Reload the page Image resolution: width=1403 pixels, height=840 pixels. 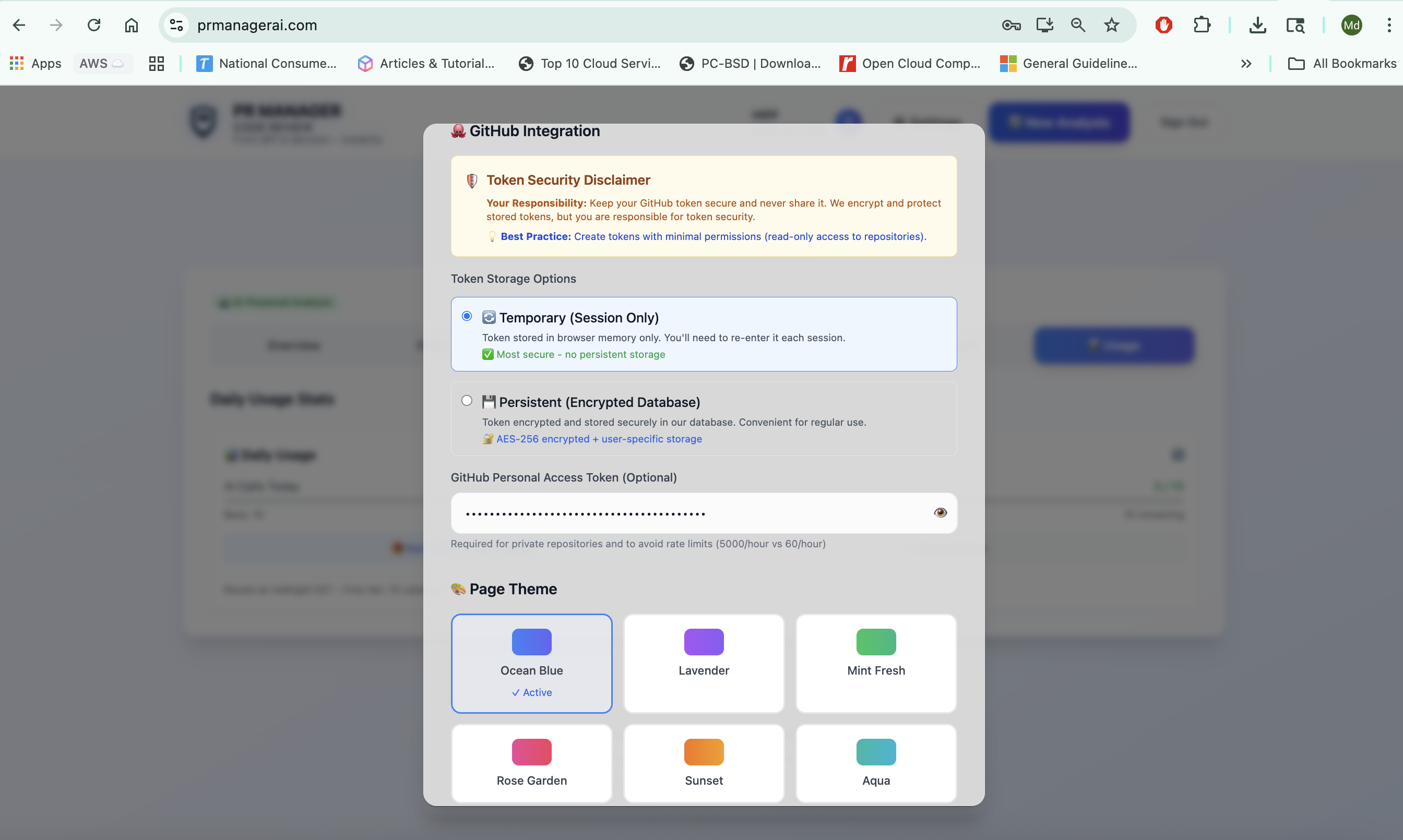93,25
